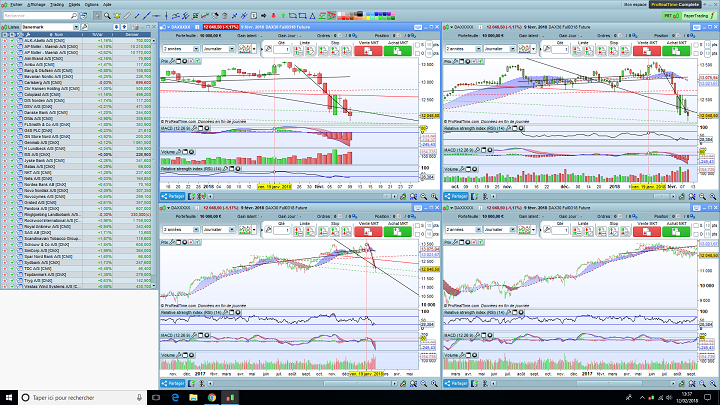Open the Fichier menu
Viewport: 720px width, 405px height.
(x=16, y=5)
